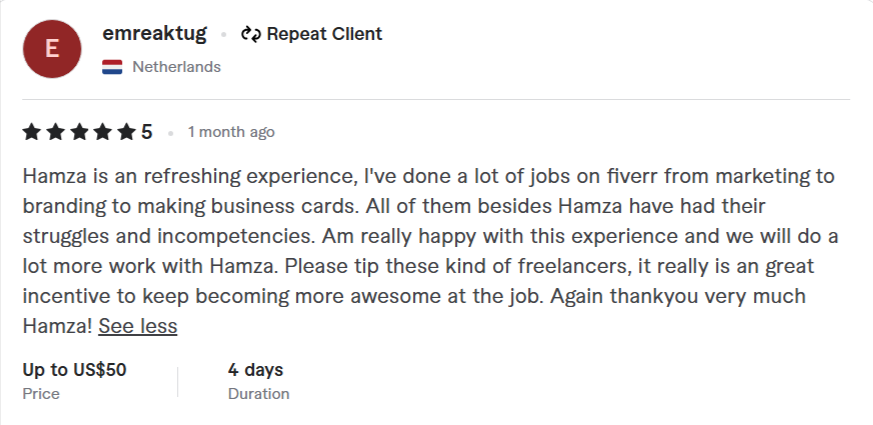The image size is (873, 425).
Task: Select the 'Netherlands' country text
Action: pos(177,67)
